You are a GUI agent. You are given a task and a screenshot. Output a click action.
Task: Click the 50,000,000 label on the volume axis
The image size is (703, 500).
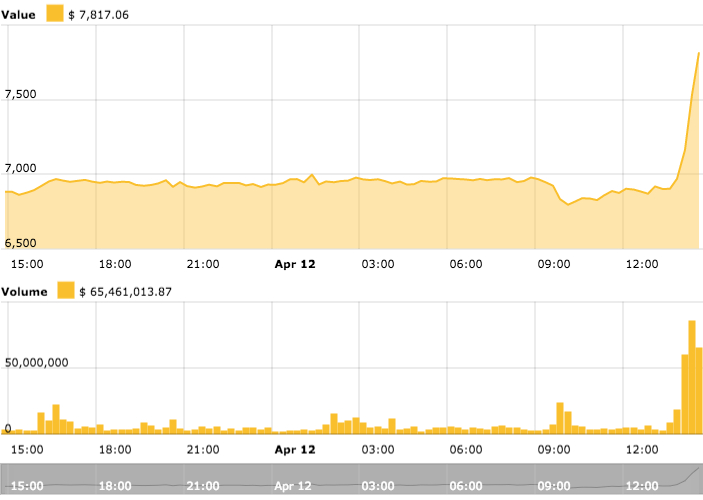(37, 362)
